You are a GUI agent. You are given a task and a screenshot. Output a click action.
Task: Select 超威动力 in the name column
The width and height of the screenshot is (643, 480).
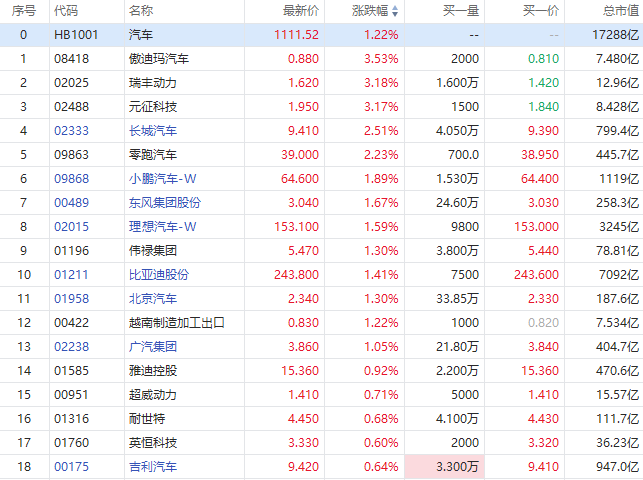click(x=153, y=395)
